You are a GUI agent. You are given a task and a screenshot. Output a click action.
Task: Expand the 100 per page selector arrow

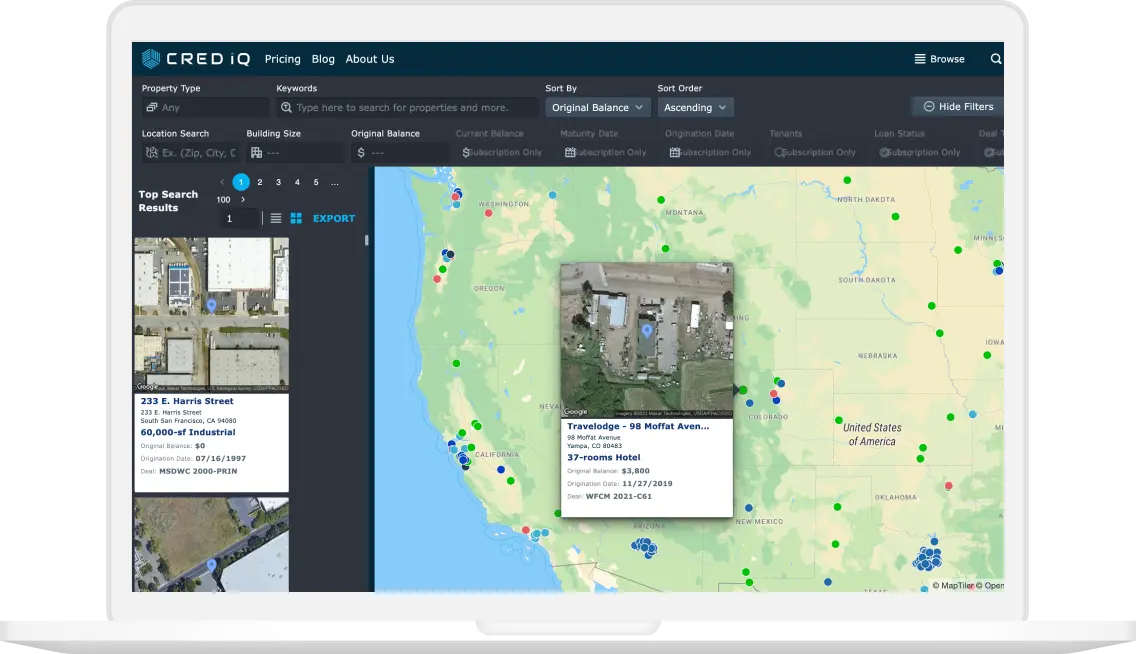pos(243,199)
